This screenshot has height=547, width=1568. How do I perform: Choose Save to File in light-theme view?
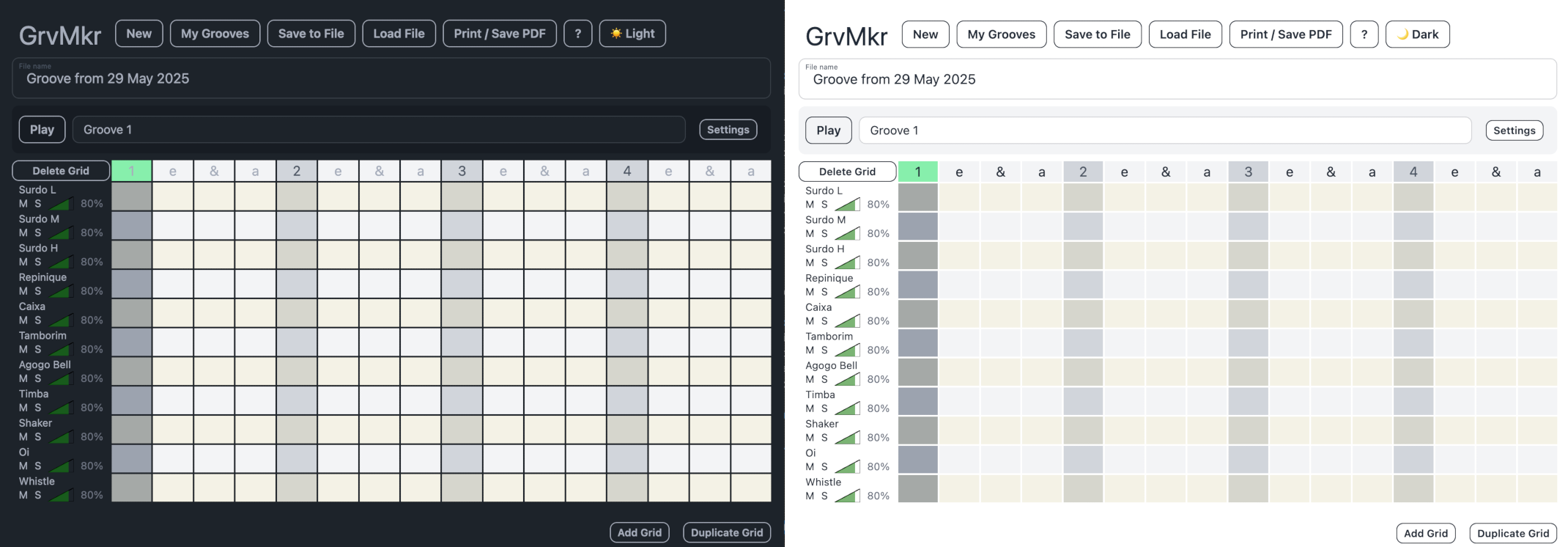[x=1098, y=34]
